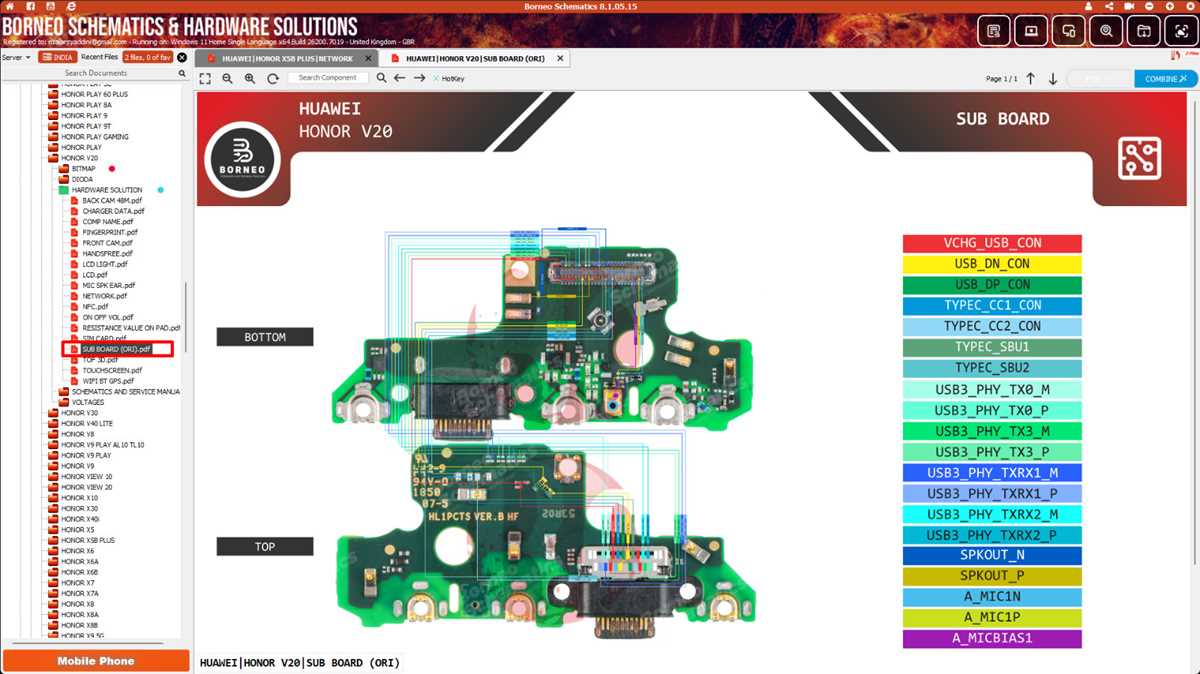Click the BOTTOM board label
This screenshot has width=1200, height=674.
click(265, 337)
